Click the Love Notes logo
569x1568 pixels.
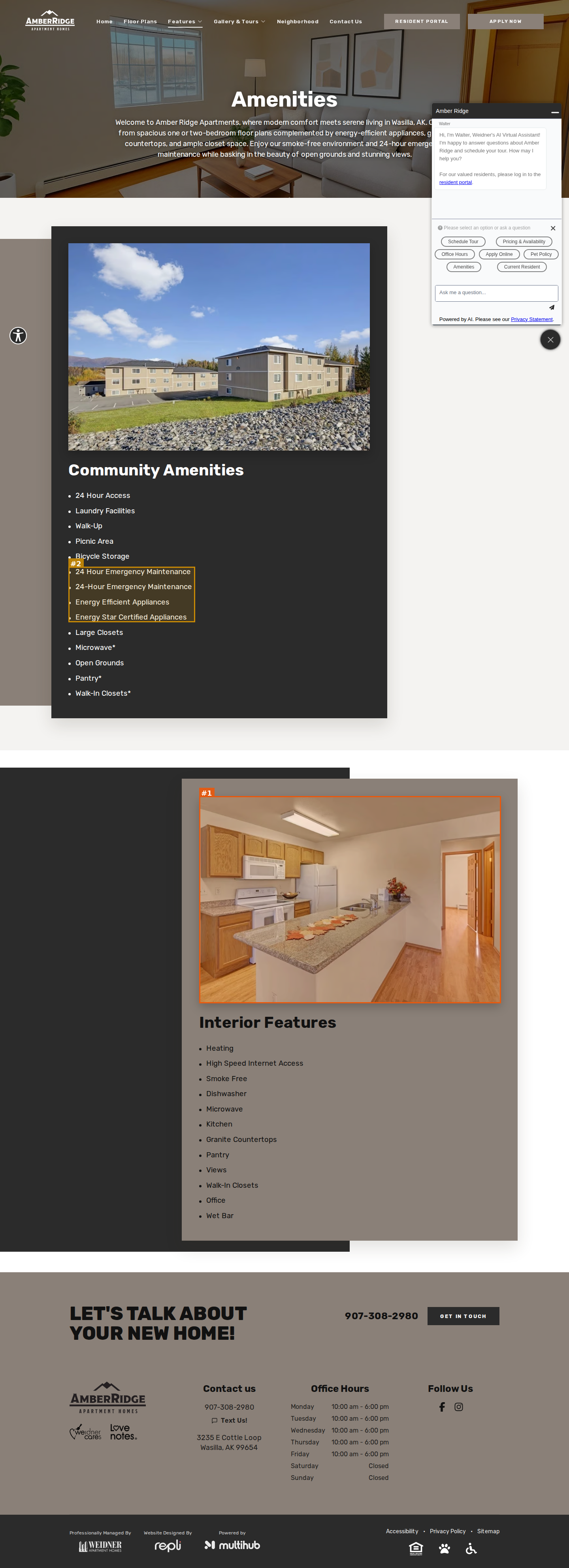point(123,1432)
